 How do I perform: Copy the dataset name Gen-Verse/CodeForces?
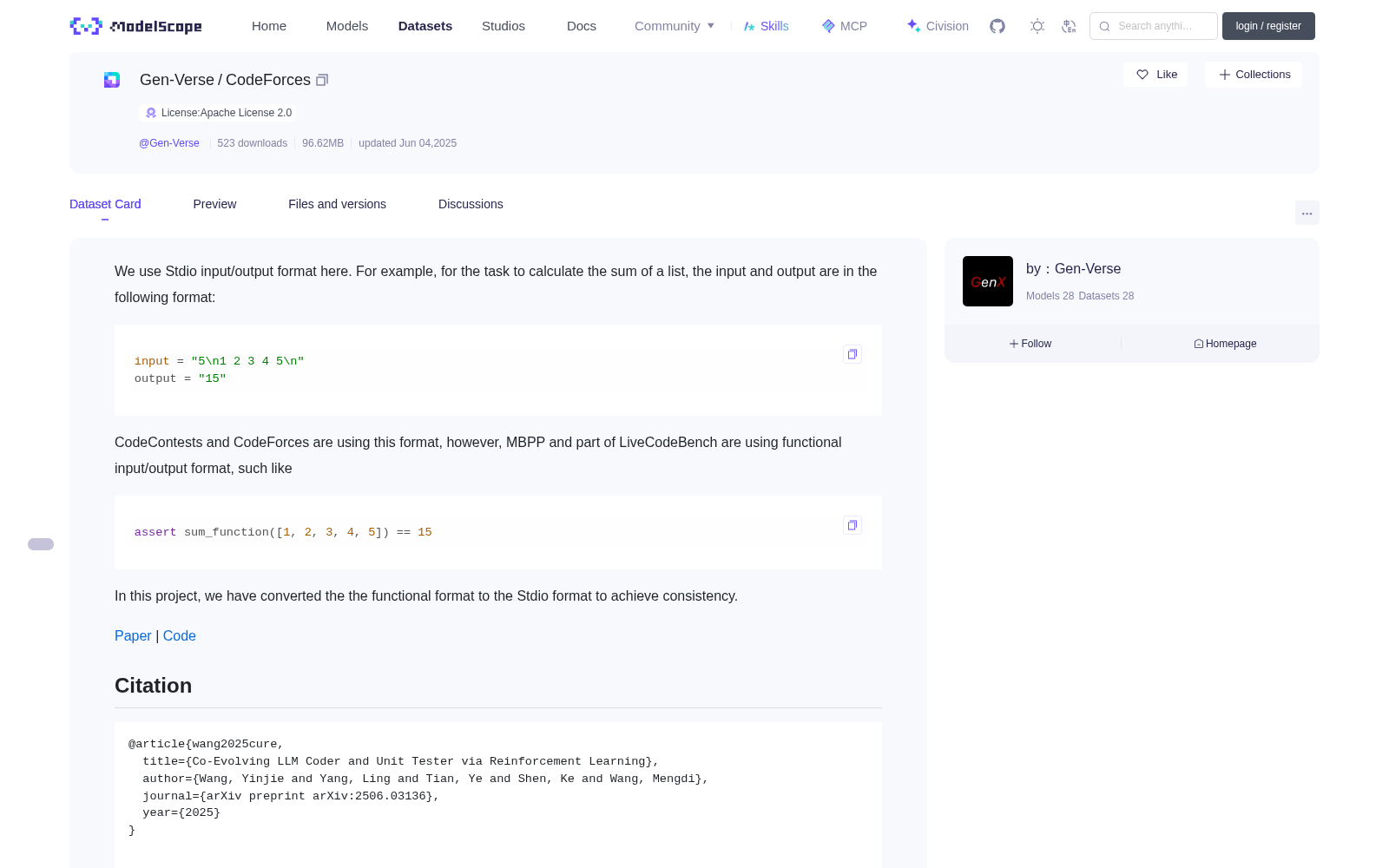pos(322,80)
